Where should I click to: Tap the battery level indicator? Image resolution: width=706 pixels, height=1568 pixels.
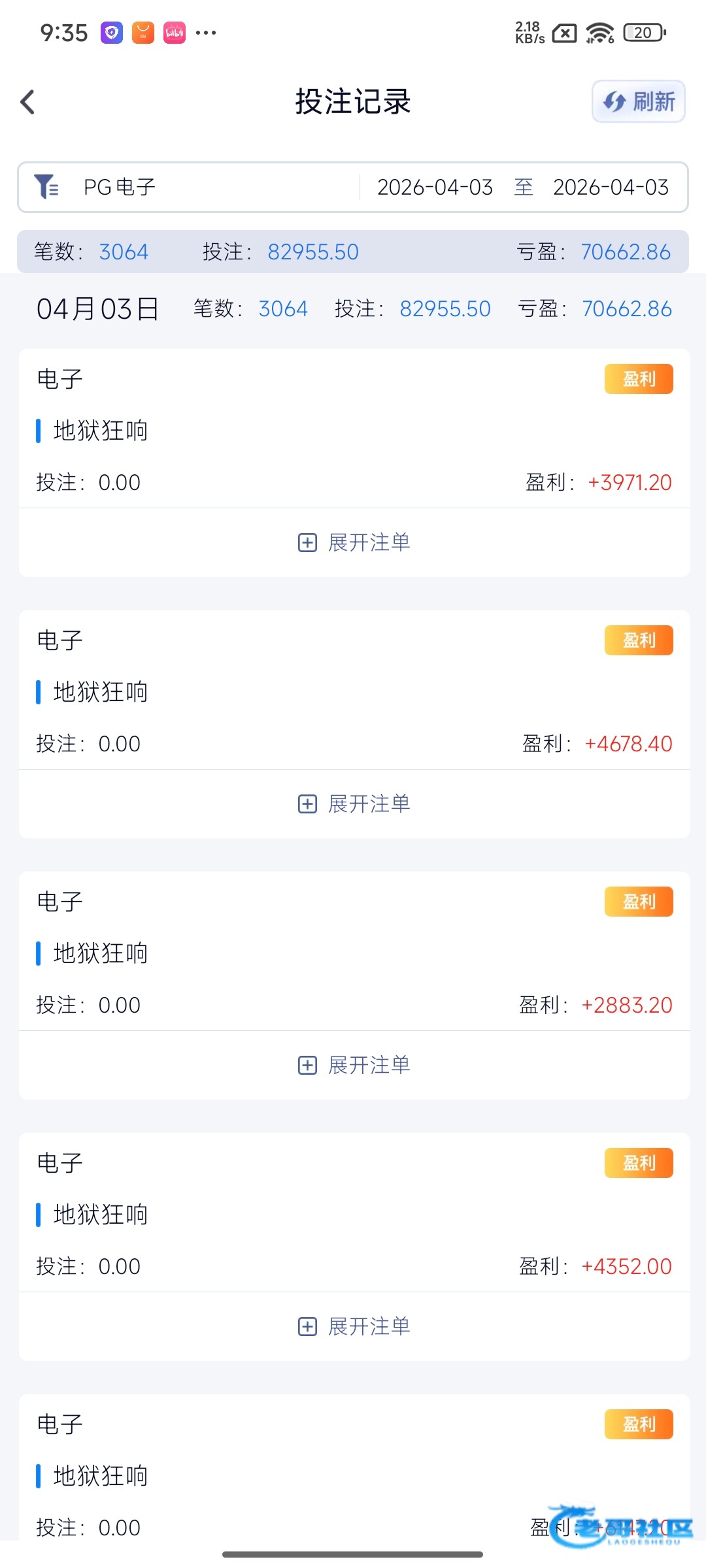[x=645, y=33]
